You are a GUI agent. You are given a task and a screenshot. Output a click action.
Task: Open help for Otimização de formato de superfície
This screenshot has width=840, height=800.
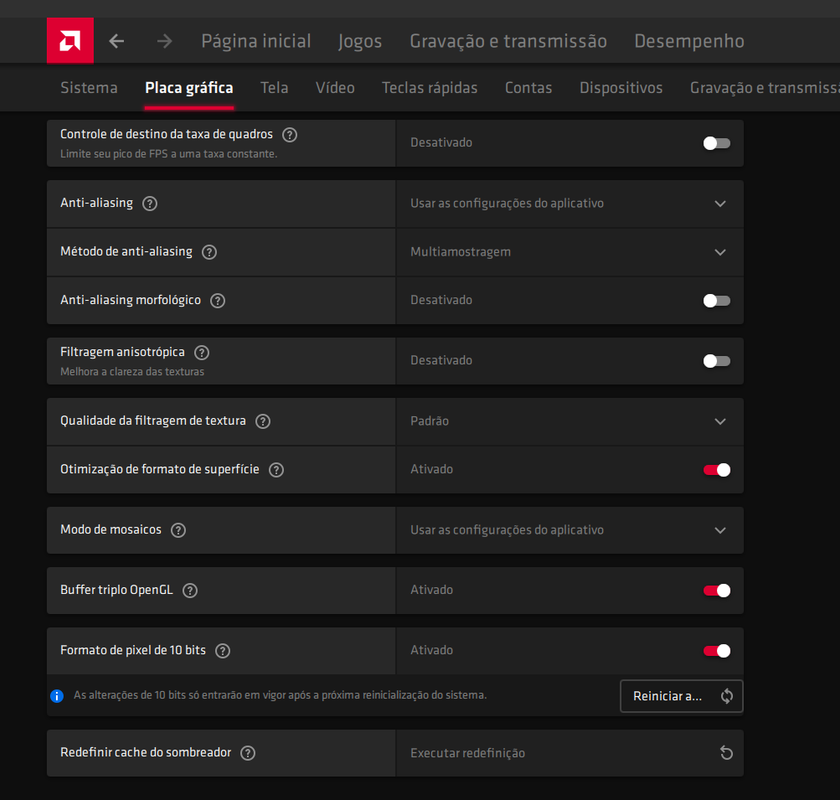tap(276, 470)
